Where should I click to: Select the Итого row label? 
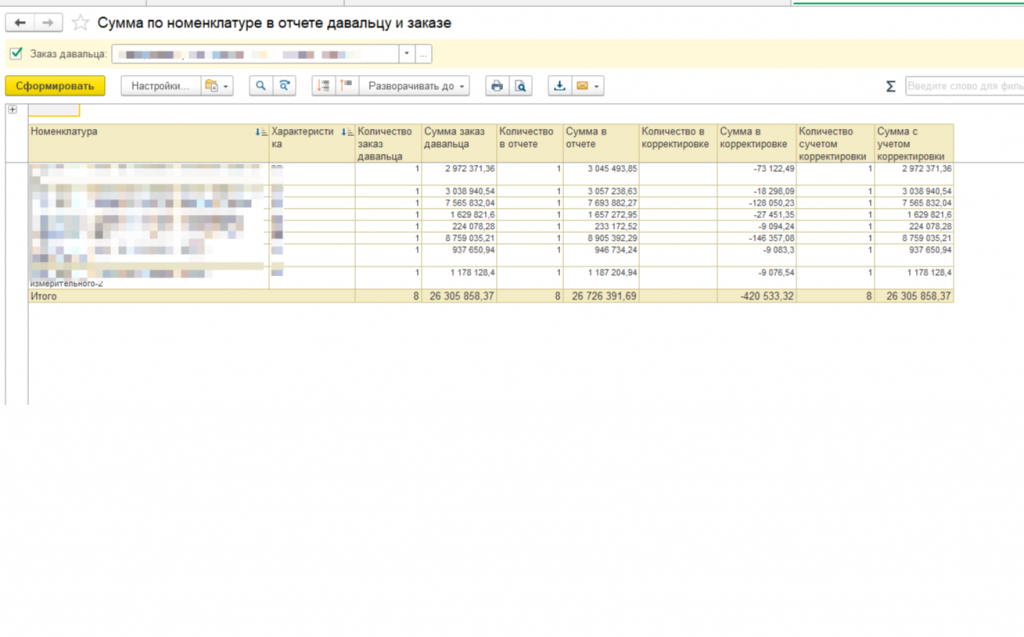pyautogui.click(x=44, y=297)
